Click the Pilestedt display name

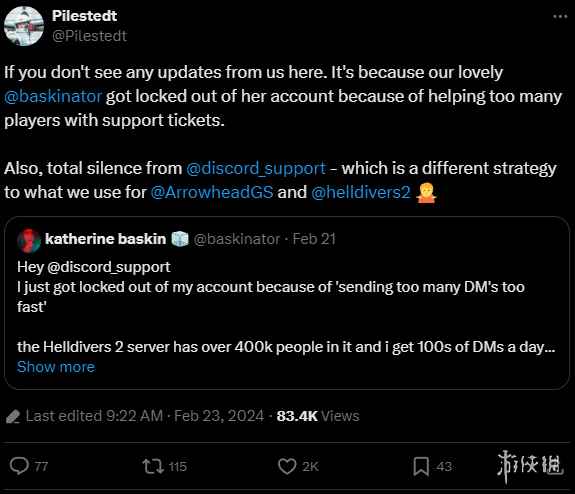click(84, 16)
